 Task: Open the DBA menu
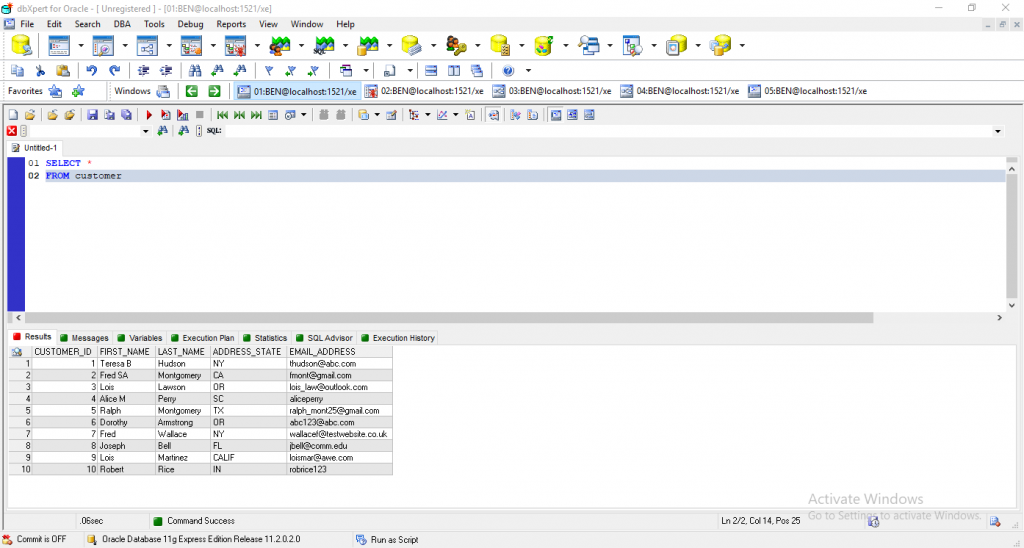122,24
